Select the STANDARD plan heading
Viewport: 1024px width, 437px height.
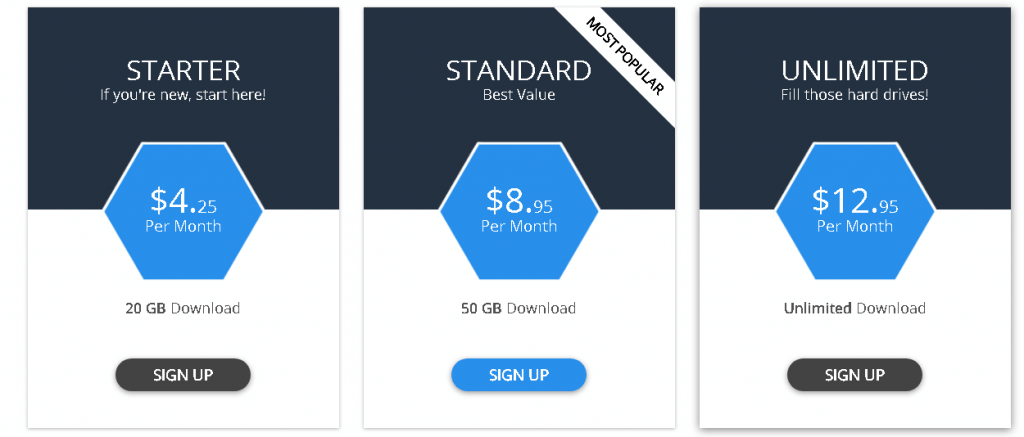[x=518, y=71]
